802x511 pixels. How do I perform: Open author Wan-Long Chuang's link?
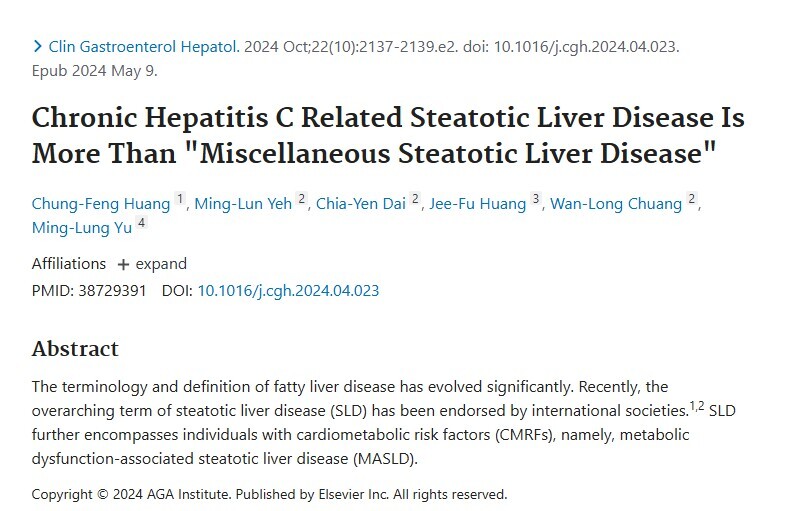coord(616,204)
